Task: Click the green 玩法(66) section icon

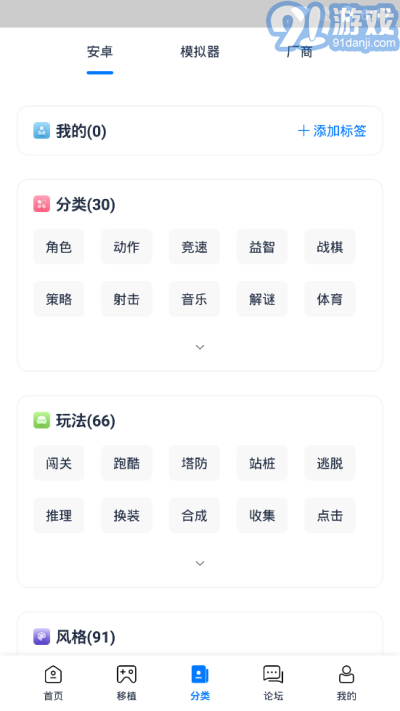Action: pyautogui.click(x=42, y=420)
